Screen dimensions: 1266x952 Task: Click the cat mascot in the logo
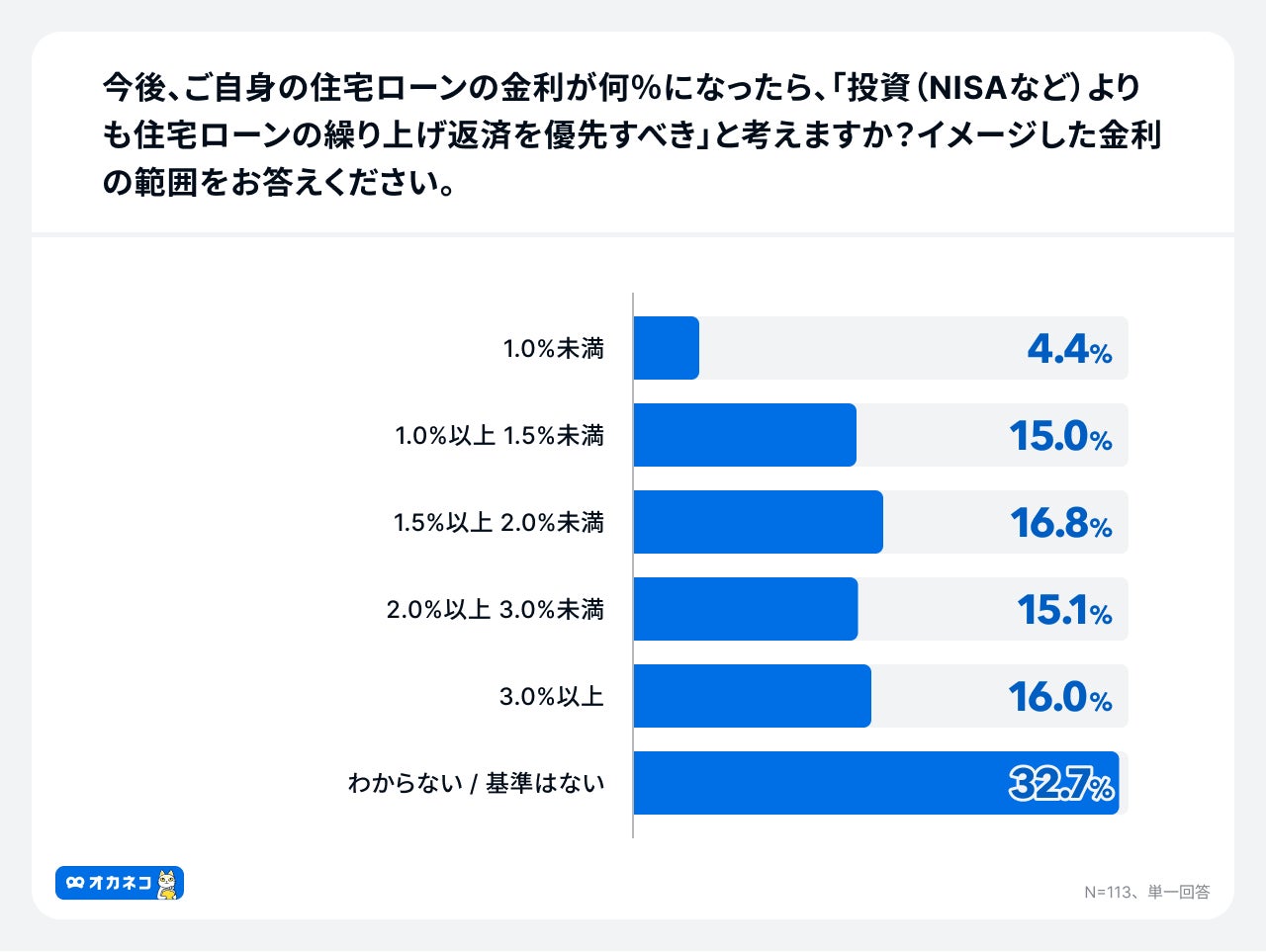(168, 884)
